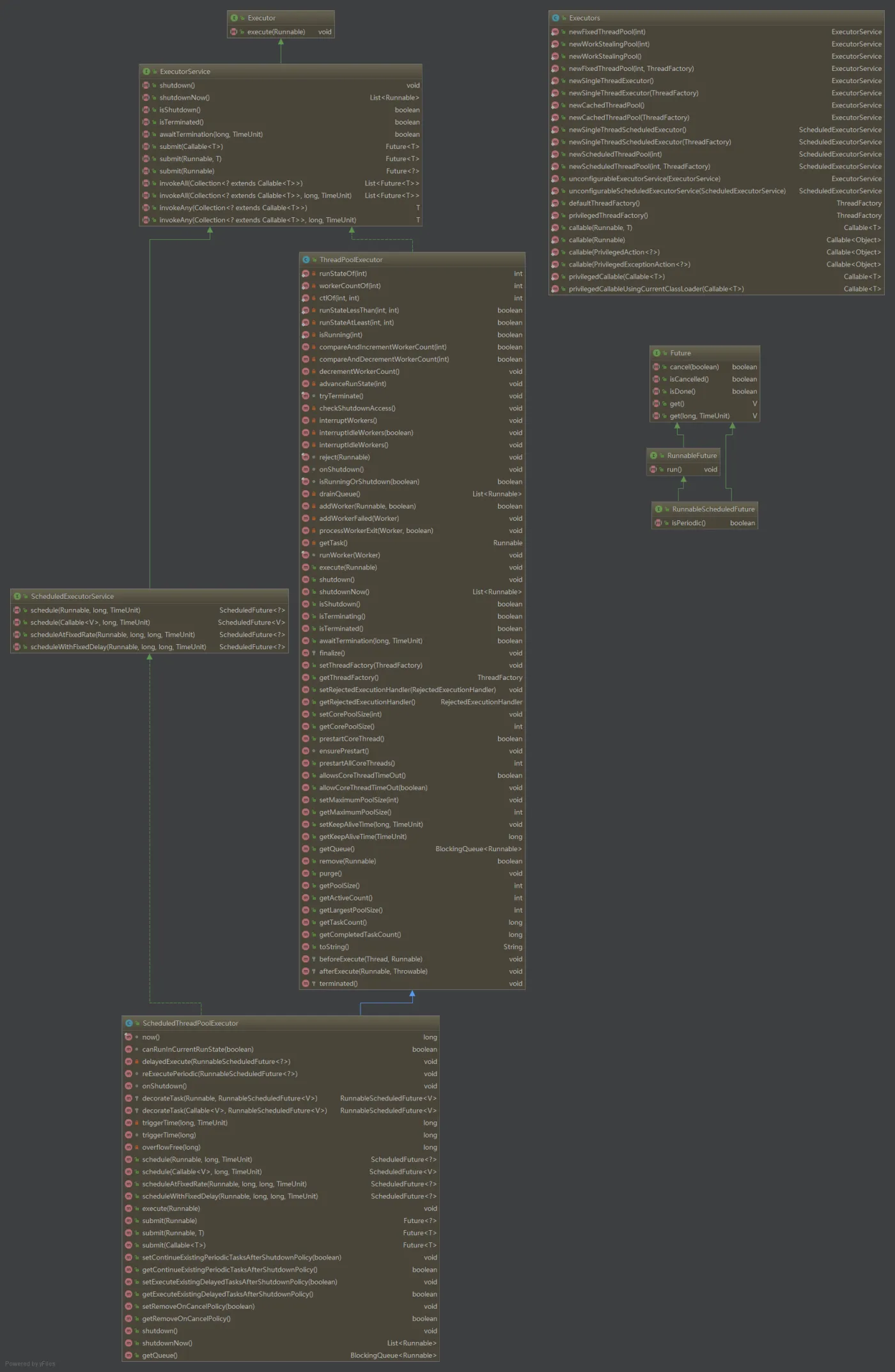Select the setKeepAliveTime(long, TimeUnit) row

412,825
